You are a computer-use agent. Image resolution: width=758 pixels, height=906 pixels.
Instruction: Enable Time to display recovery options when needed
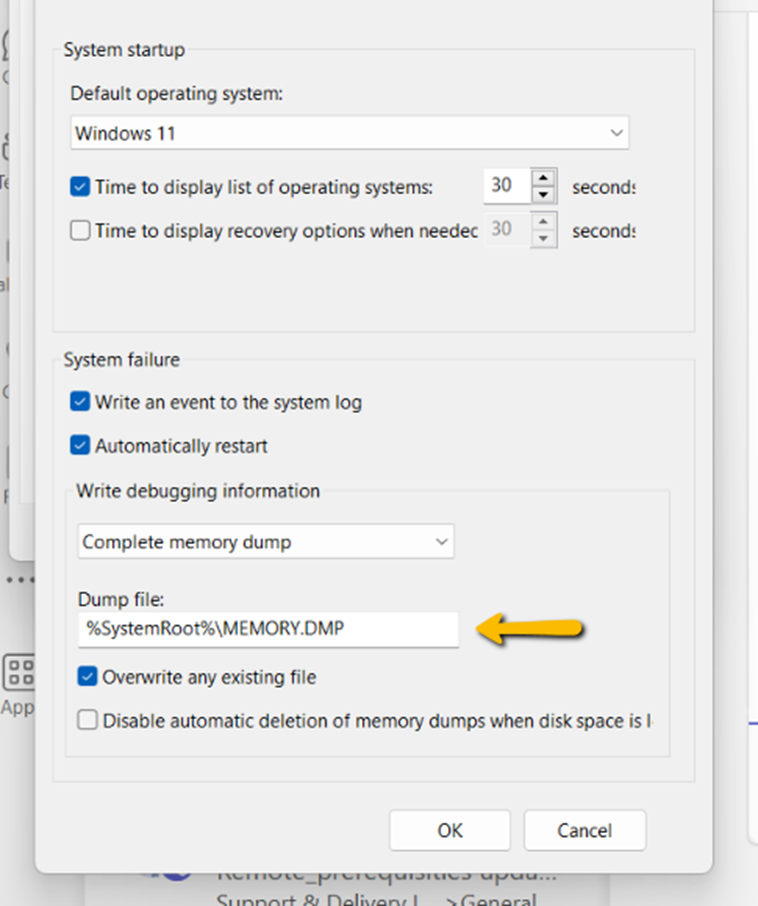(x=79, y=230)
